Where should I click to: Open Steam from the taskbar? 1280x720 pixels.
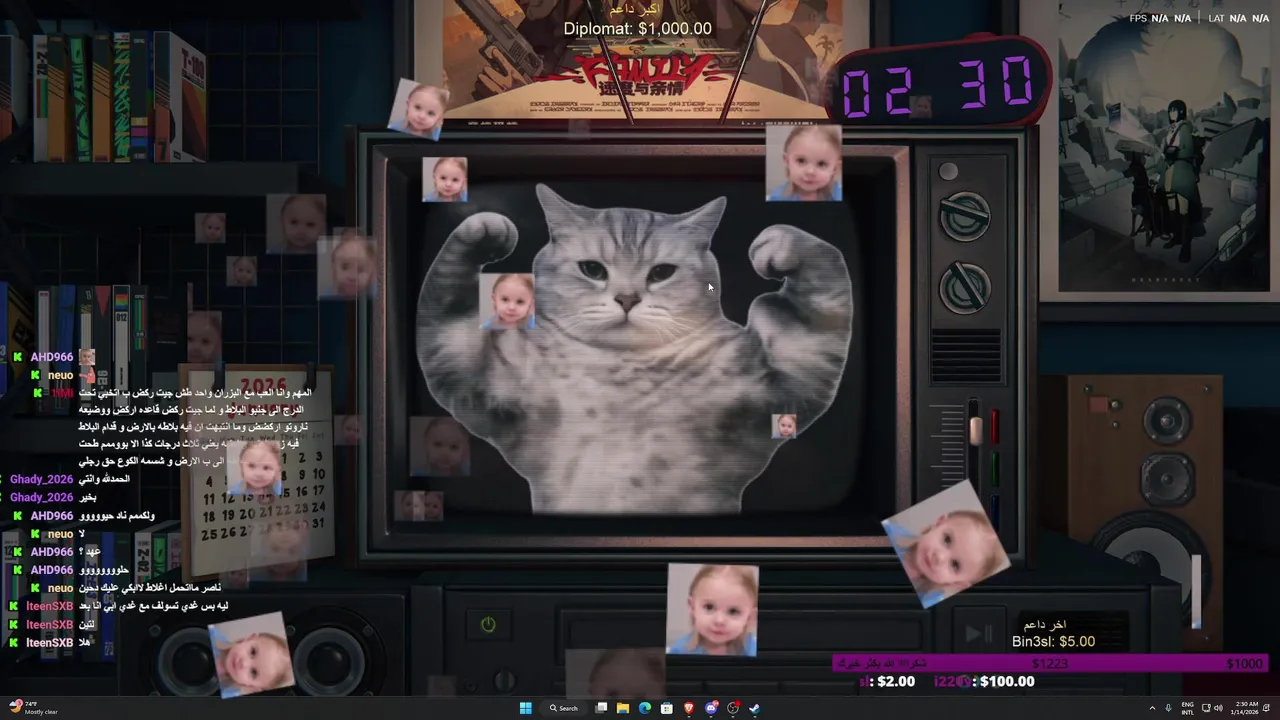(x=755, y=708)
